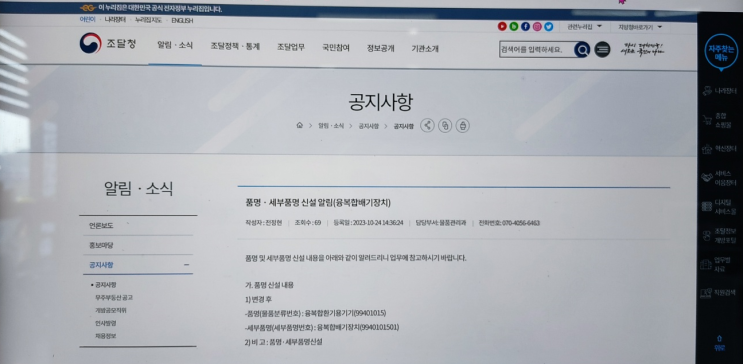Open the Instagram social icon
The height and width of the screenshot is (364, 743).
pyautogui.click(x=537, y=27)
